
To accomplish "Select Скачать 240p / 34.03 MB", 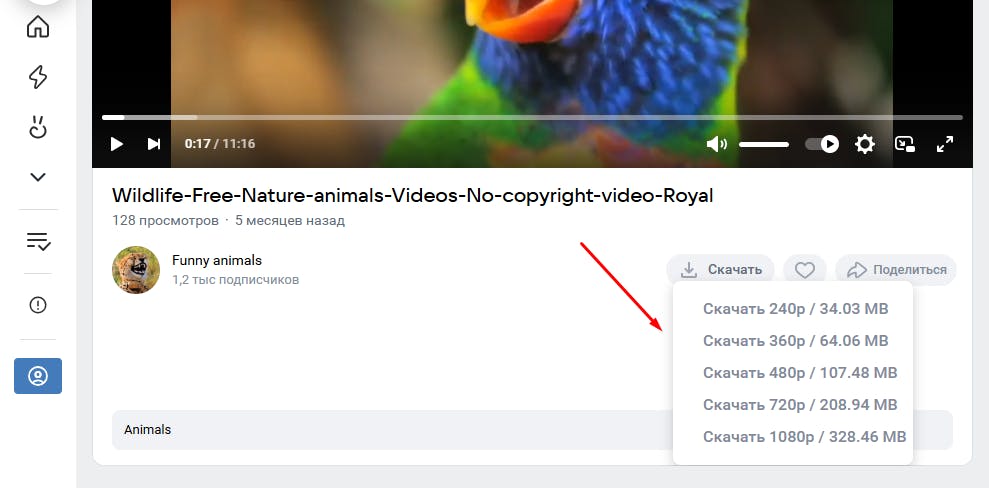I will pos(795,309).
